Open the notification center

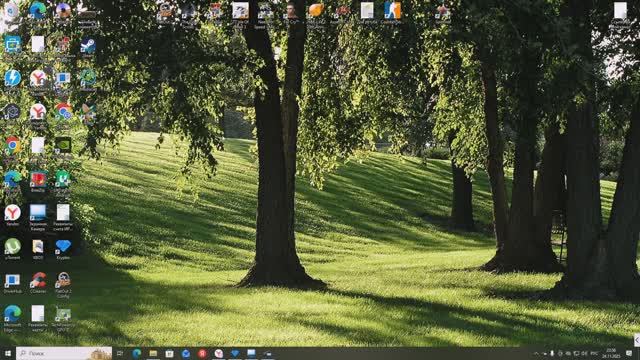[x=629, y=353]
